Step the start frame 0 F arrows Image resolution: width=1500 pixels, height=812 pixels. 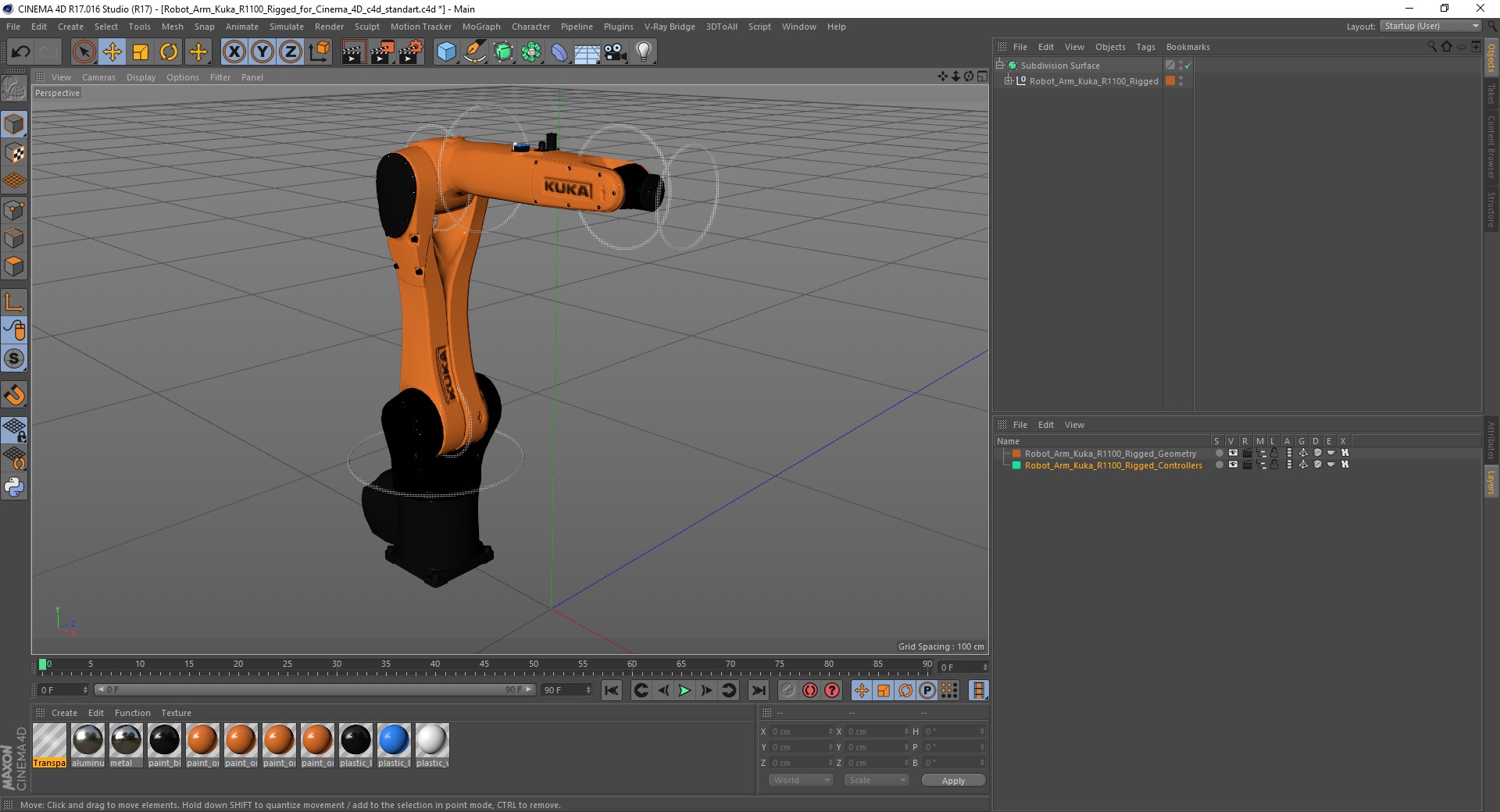click(85, 690)
